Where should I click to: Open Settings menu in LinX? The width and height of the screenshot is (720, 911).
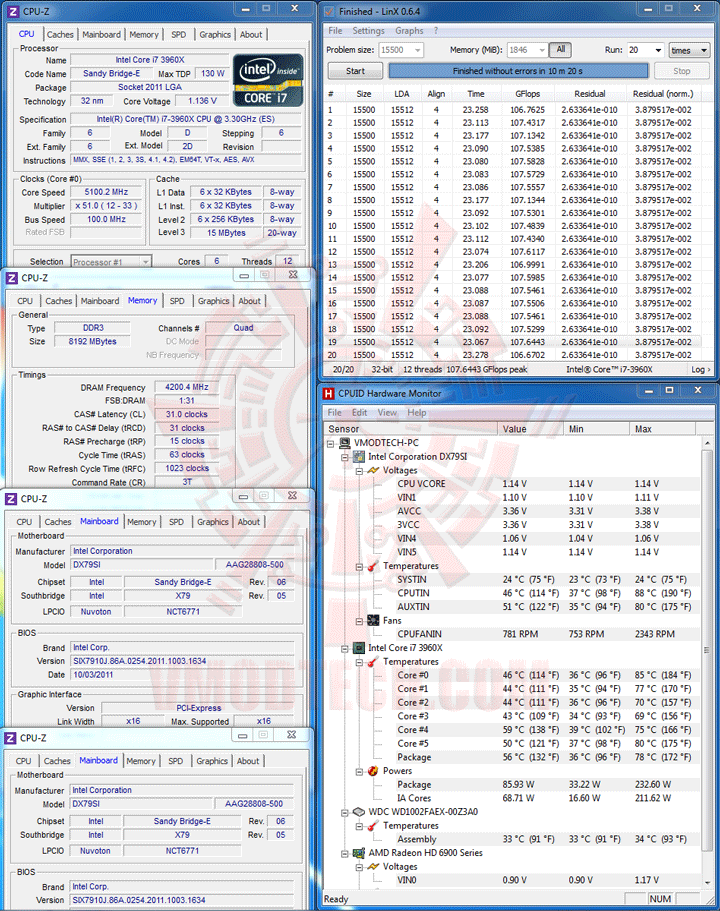[x=368, y=31]
